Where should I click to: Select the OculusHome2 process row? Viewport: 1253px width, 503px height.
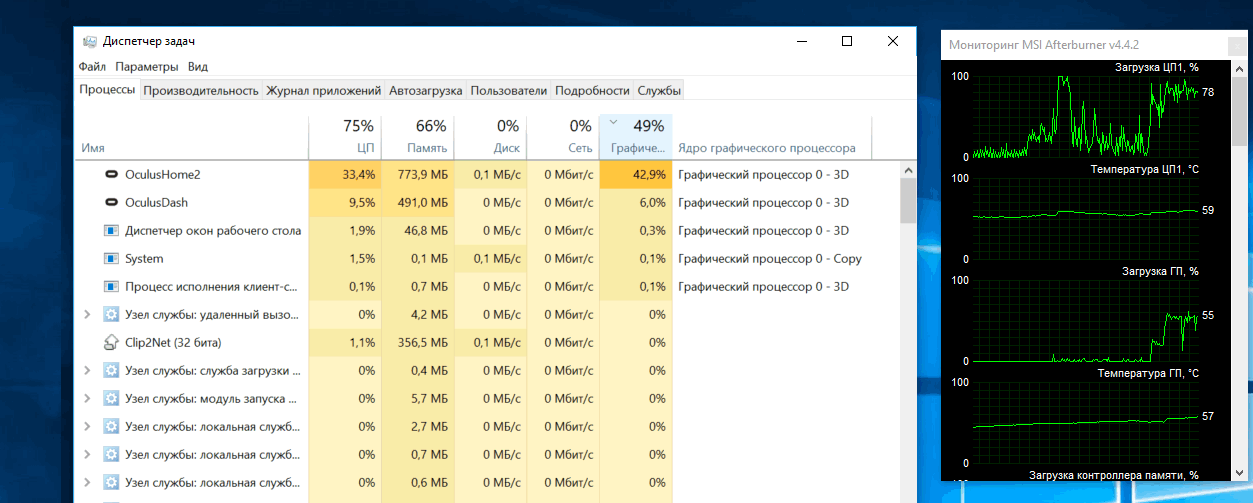(x=487, y=174)
